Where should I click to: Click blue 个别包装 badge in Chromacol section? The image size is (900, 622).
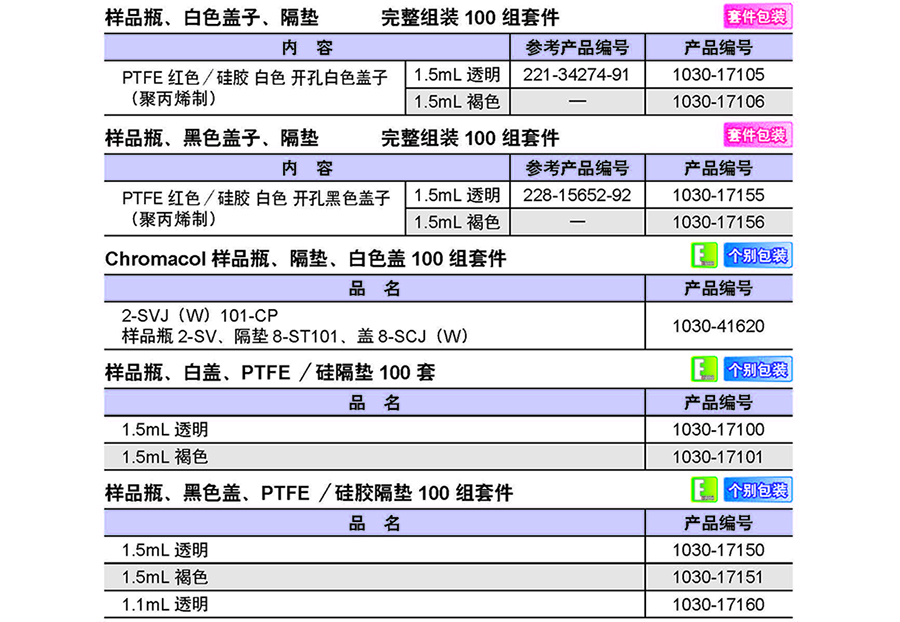(x=757, y=256)
